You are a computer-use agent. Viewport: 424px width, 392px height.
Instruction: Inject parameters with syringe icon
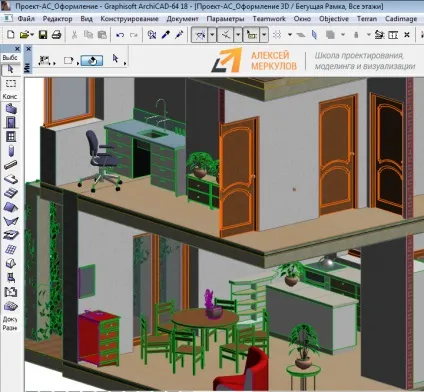pyautogui.click(x=179, y=34)
